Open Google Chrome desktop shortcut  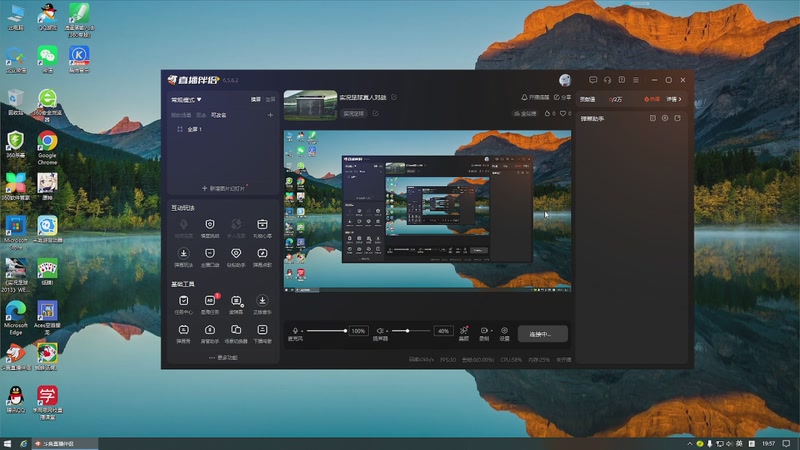point(47,147)
